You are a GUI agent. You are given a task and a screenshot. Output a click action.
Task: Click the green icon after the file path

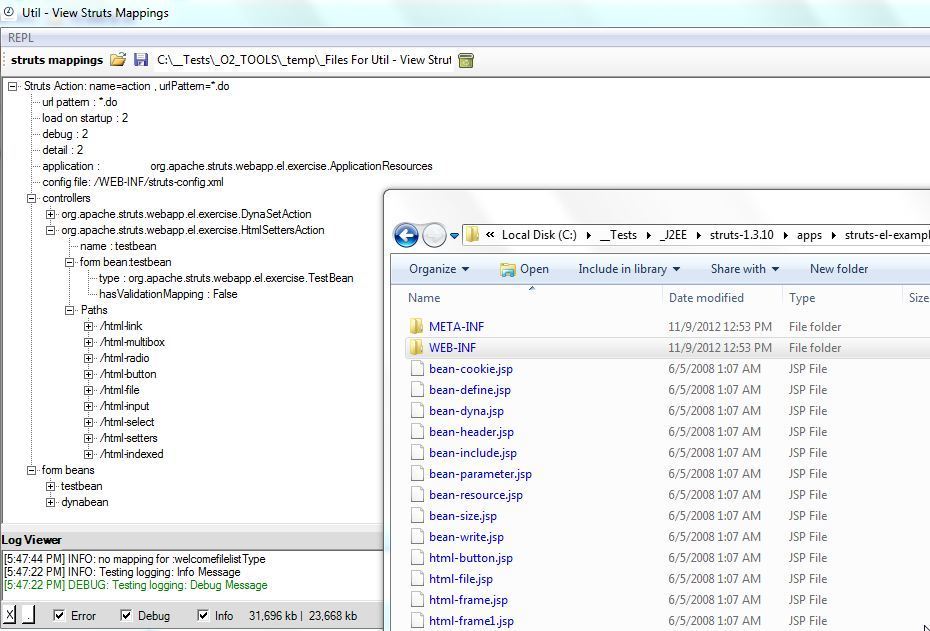(x=465, y=60)
